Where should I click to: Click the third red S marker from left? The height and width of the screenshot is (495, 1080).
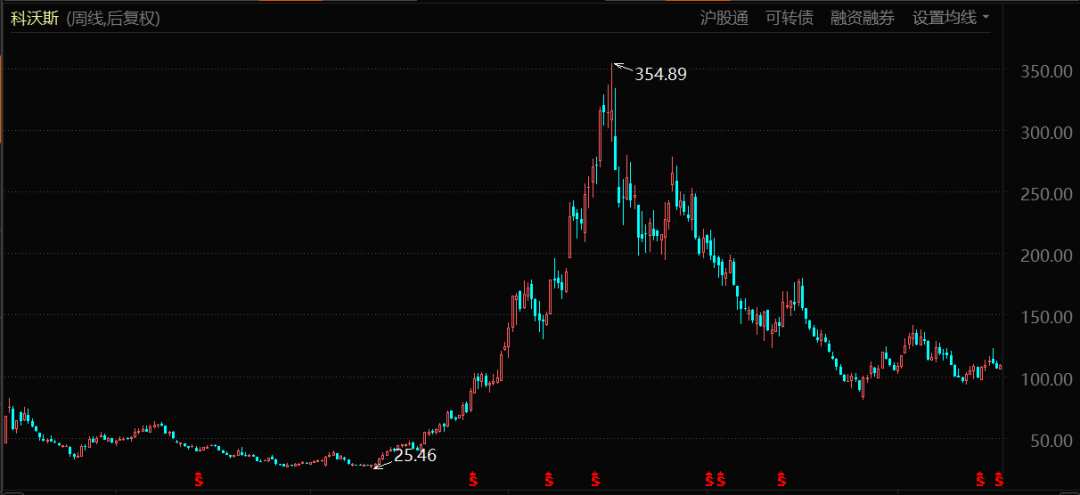[x=549, y=478]
